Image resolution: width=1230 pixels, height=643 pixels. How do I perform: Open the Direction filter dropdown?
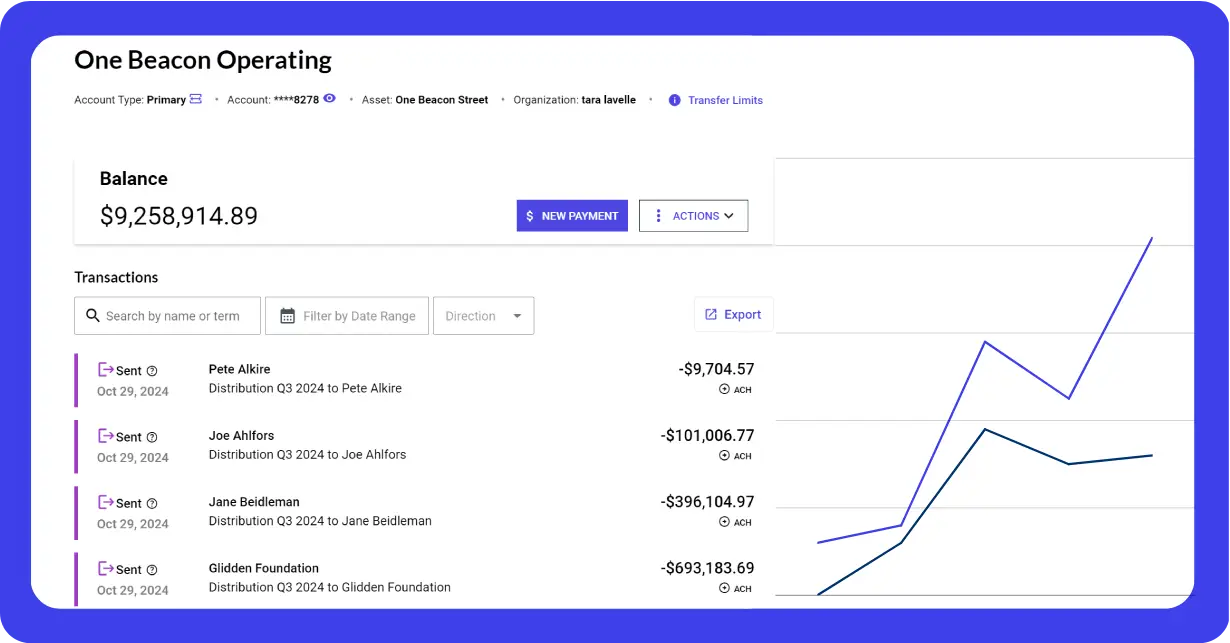pos(483,315)
